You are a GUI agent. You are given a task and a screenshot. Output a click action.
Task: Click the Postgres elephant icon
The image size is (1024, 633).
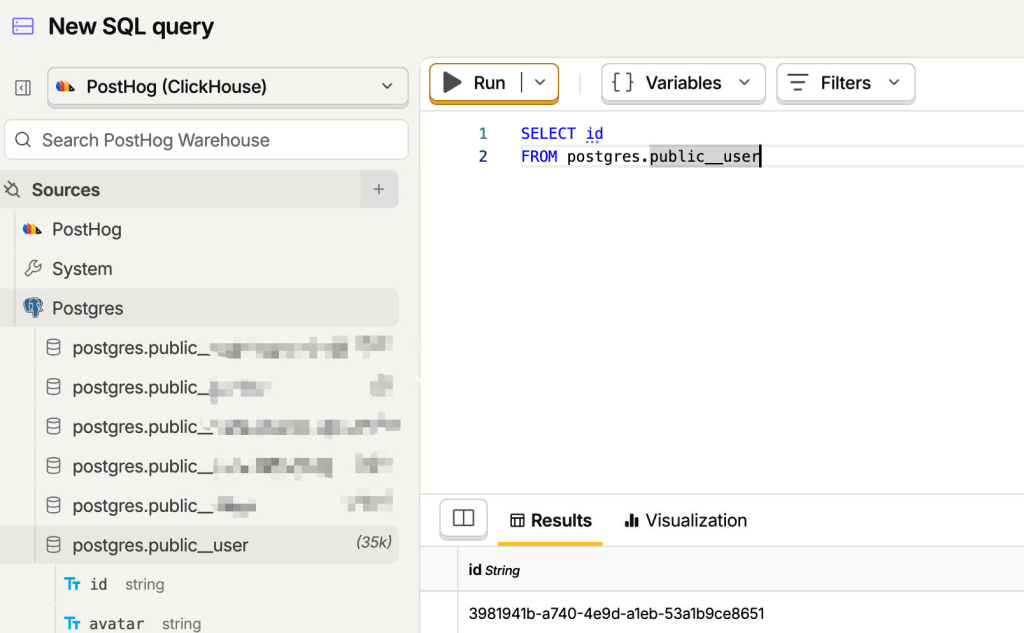33,308
